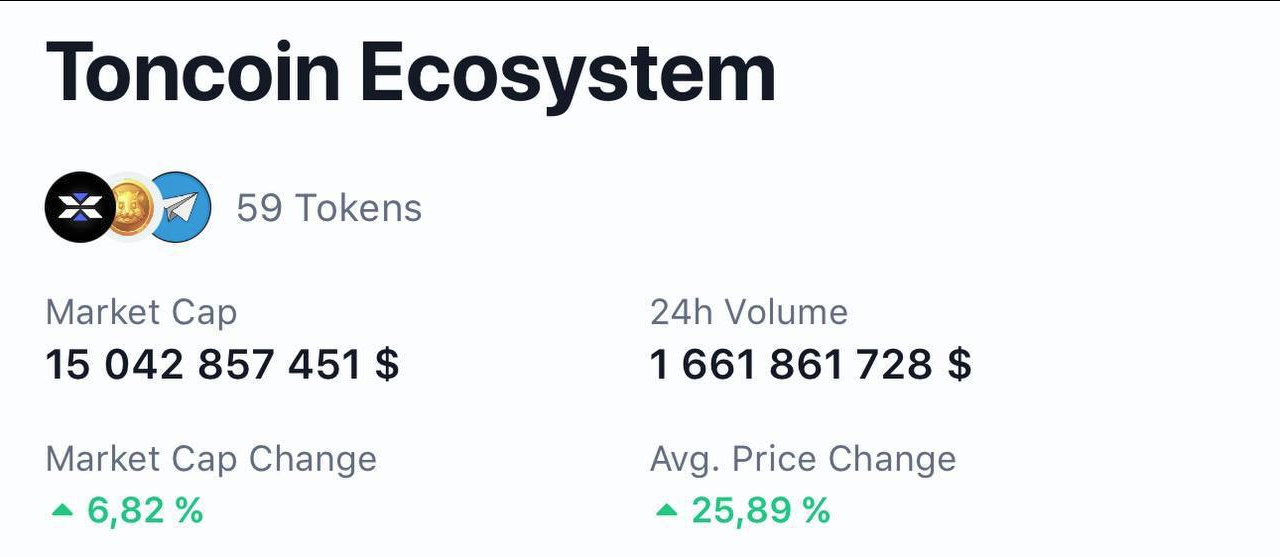The width and height of the screenshot is (1280, 557).
Task: Click the blue paper plane token icon
Action: pyautogui.click(x=179, y=207)
